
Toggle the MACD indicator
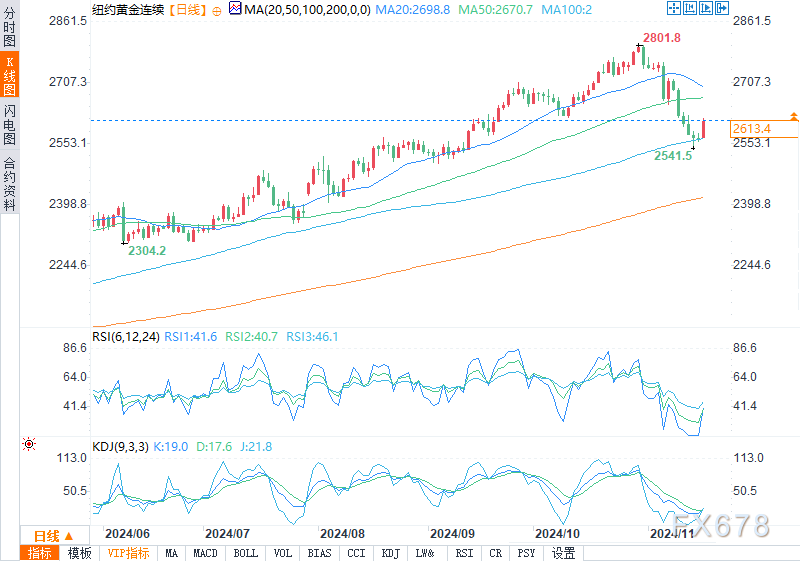click(x=205, y=553)
